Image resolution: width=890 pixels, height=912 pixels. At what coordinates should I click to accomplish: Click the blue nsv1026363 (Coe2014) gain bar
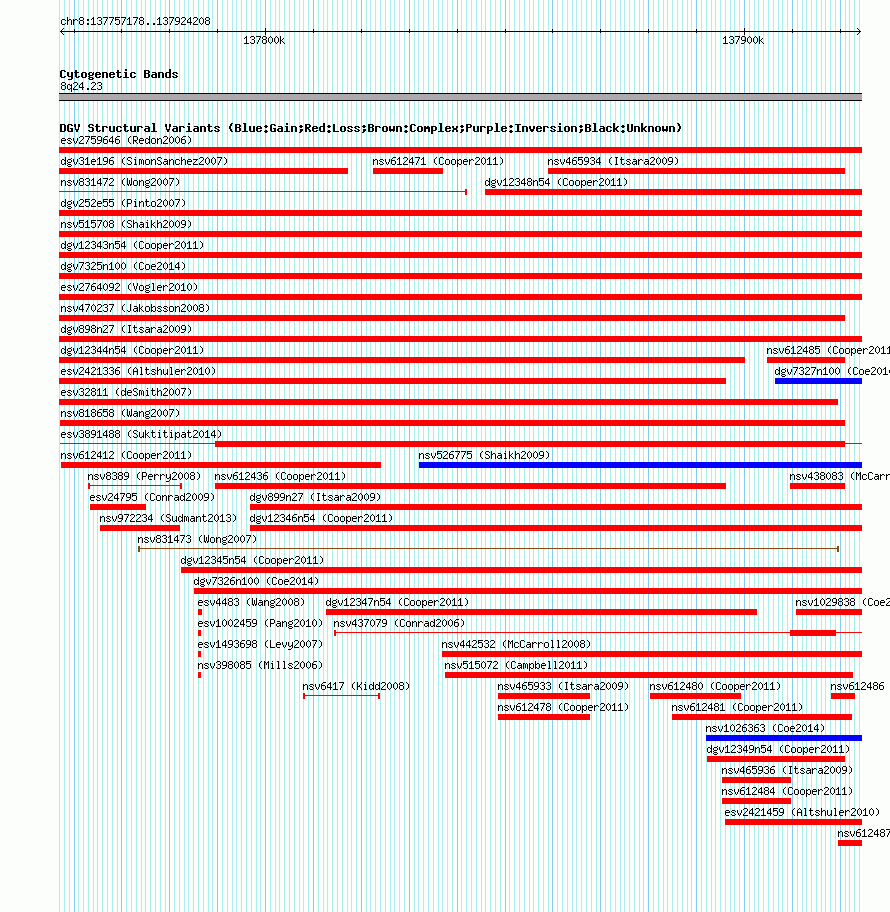point(784,738)
